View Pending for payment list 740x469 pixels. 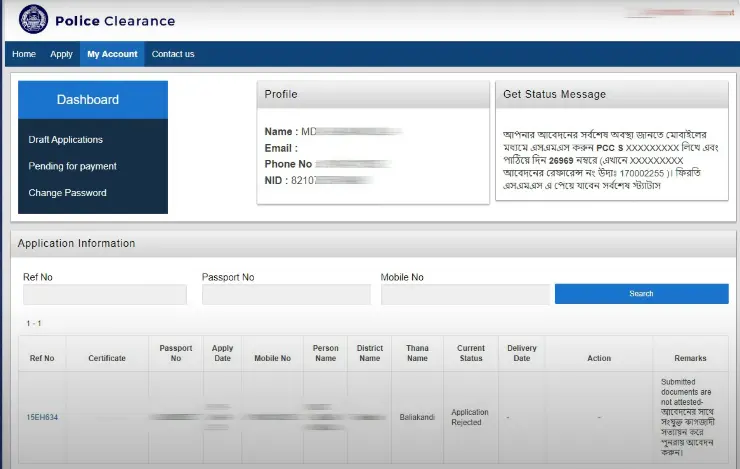tap(72, 166)
